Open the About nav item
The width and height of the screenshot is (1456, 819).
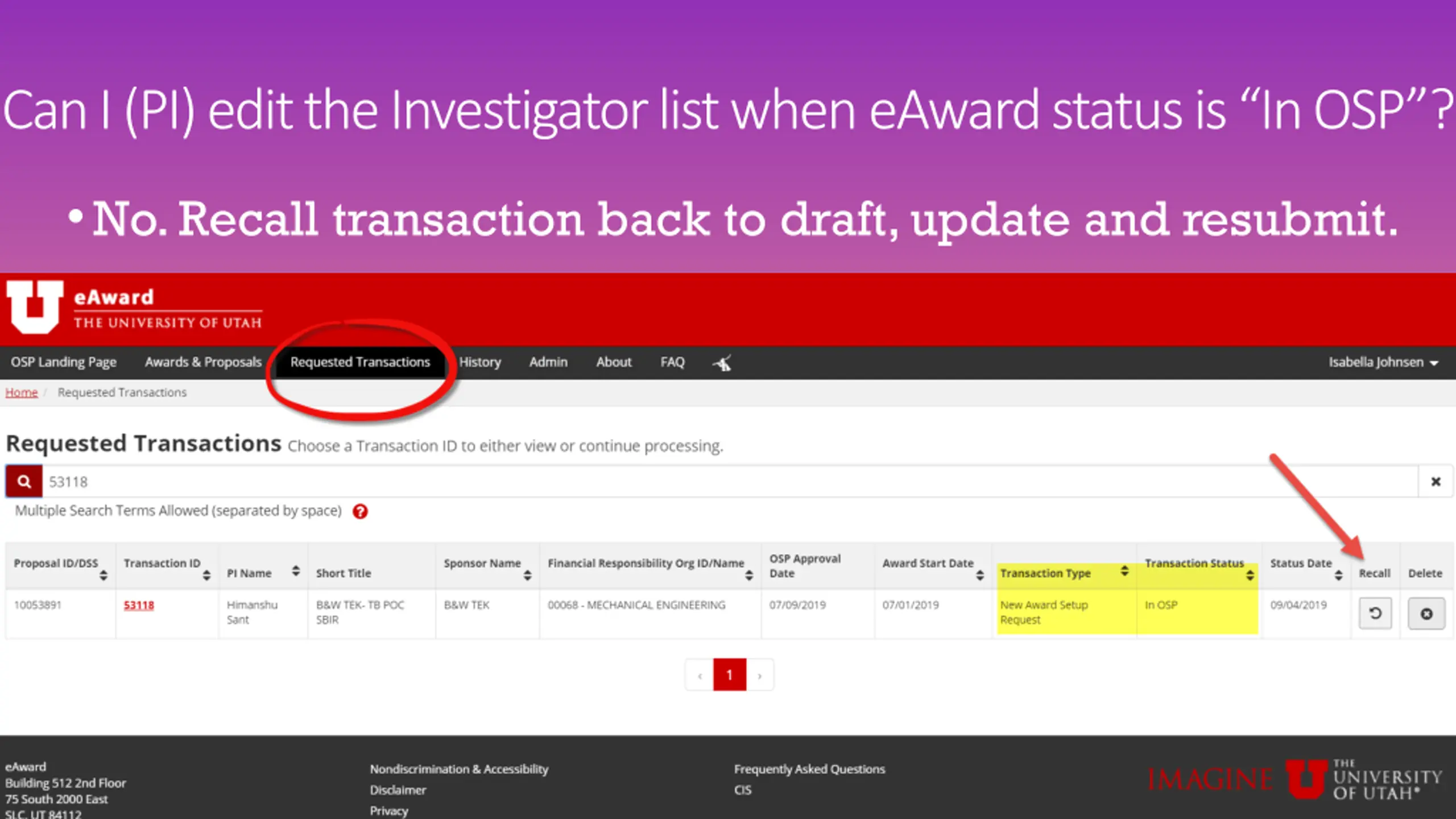click(614, 362)
